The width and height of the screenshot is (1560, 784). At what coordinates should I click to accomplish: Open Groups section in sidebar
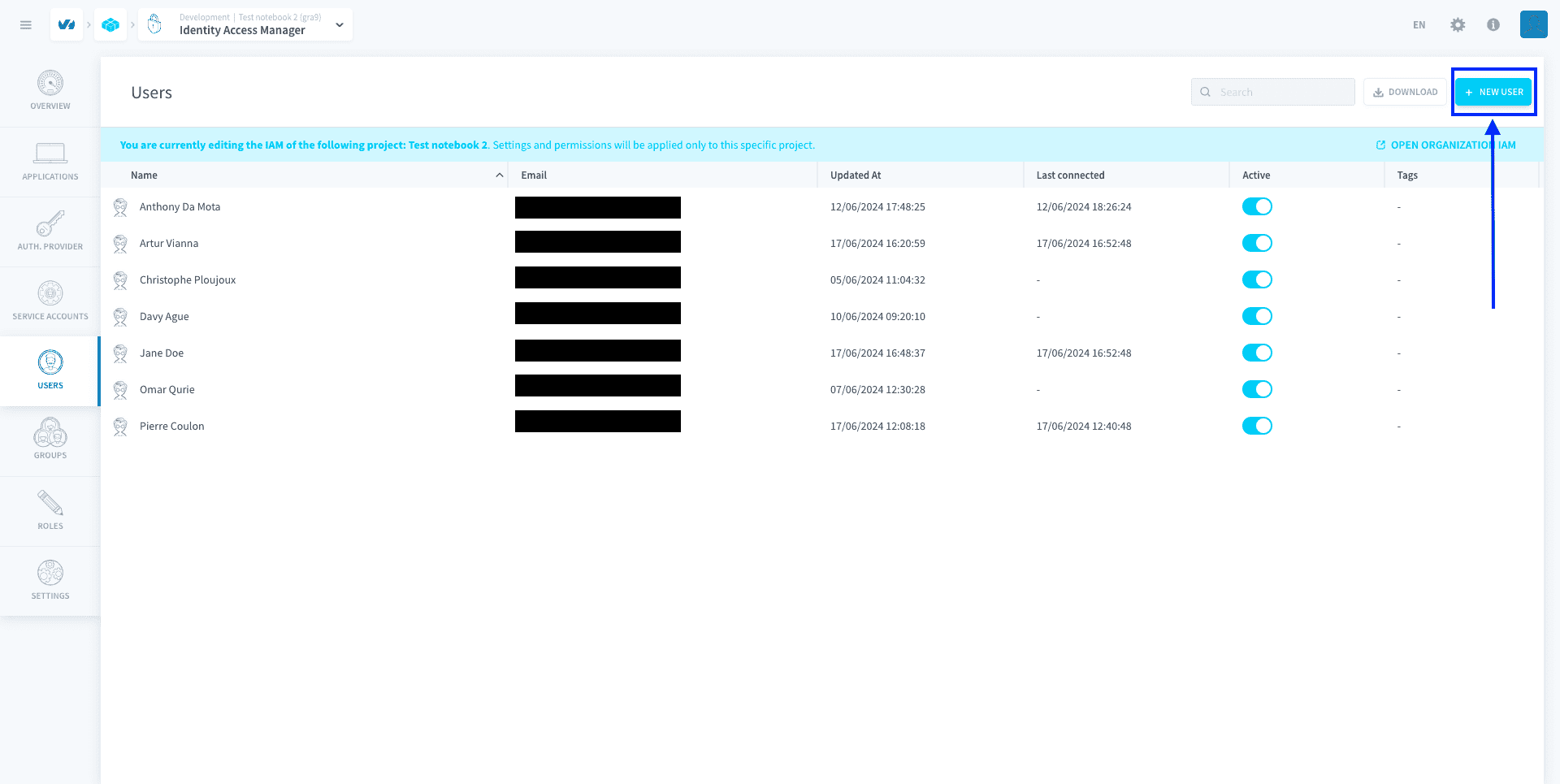click(x=50, y=441)
